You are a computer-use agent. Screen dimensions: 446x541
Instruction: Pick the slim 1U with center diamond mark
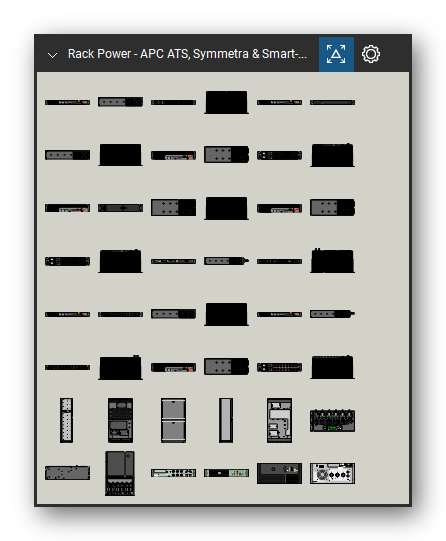coord(120,208)
